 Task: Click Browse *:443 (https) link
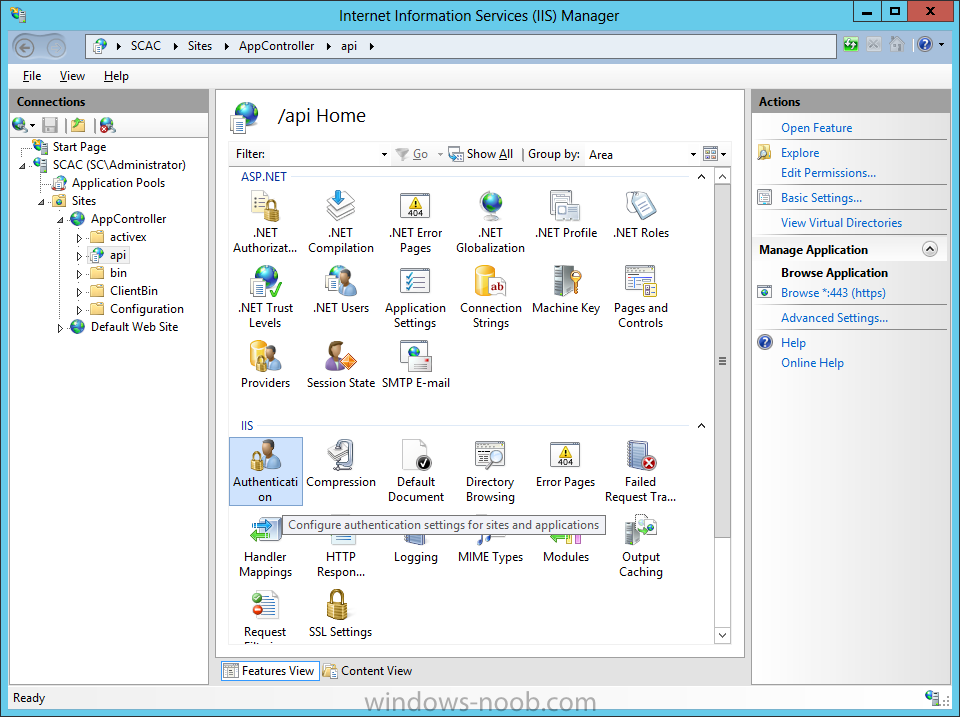tap(833, 293)
